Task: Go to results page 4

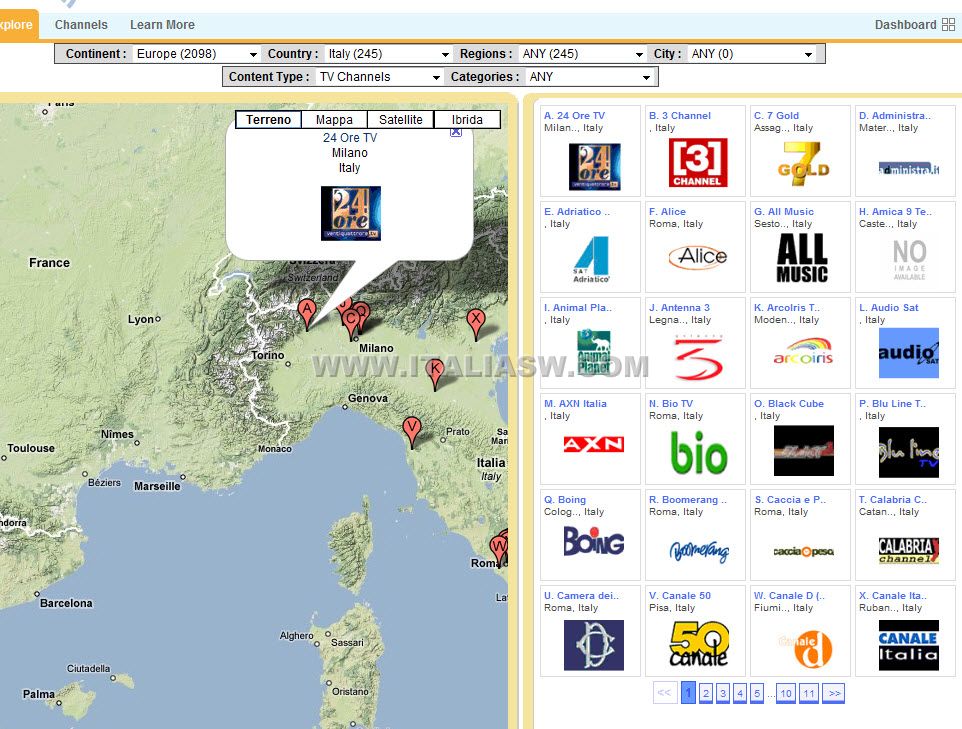Action: coord(740,693)
